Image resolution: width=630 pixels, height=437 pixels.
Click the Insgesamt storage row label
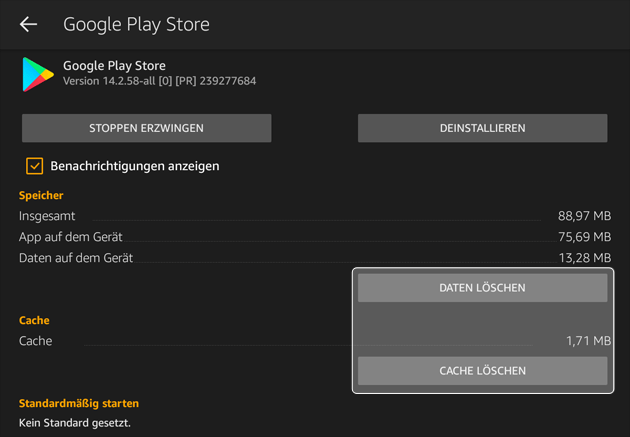47,216
